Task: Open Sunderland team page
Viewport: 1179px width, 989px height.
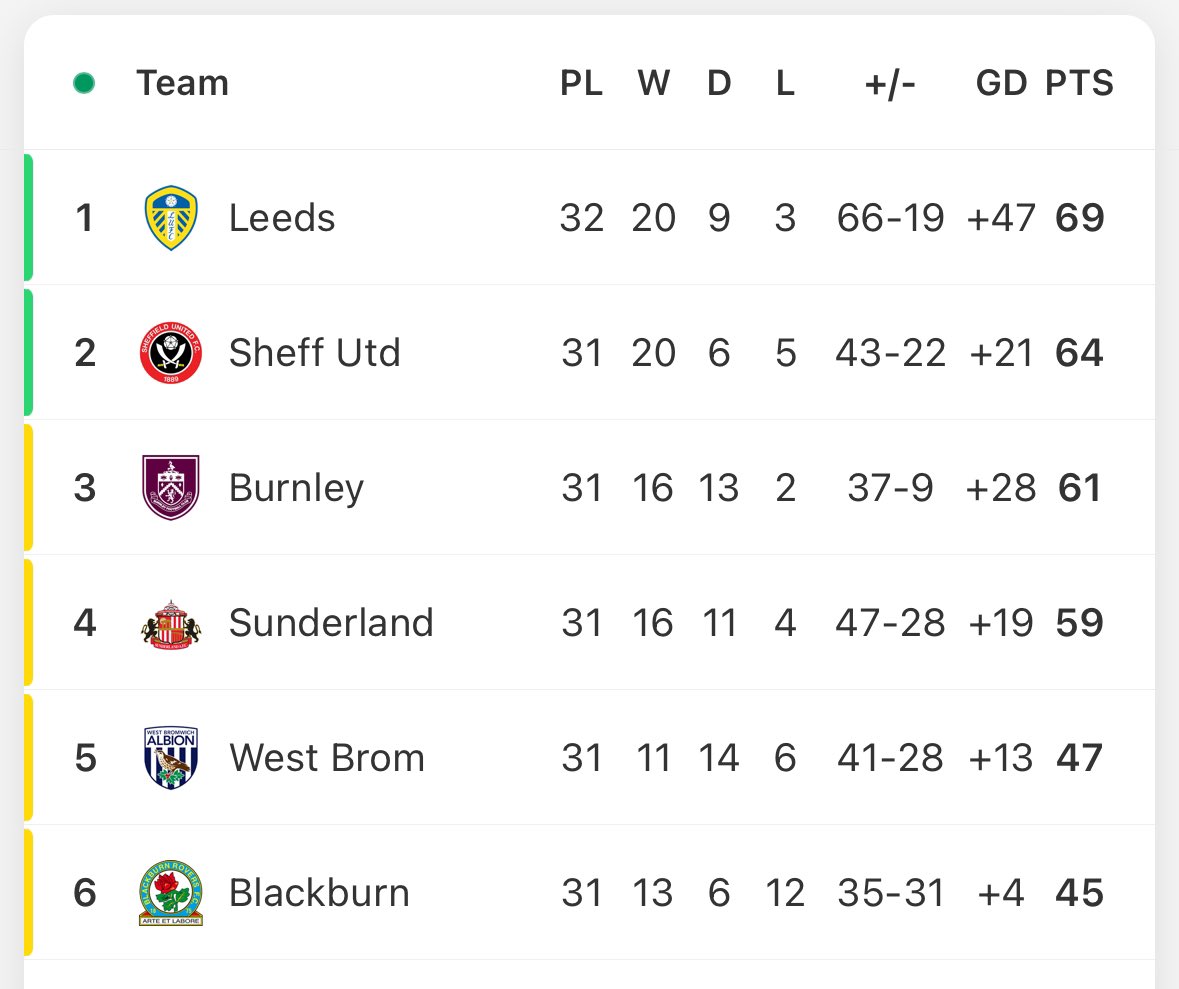Action: click(331, 623)
